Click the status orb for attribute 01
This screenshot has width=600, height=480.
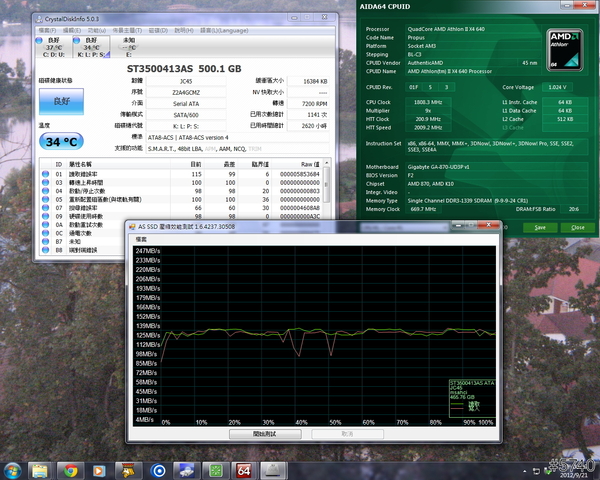pyautogui.click(x=44, y=174)
